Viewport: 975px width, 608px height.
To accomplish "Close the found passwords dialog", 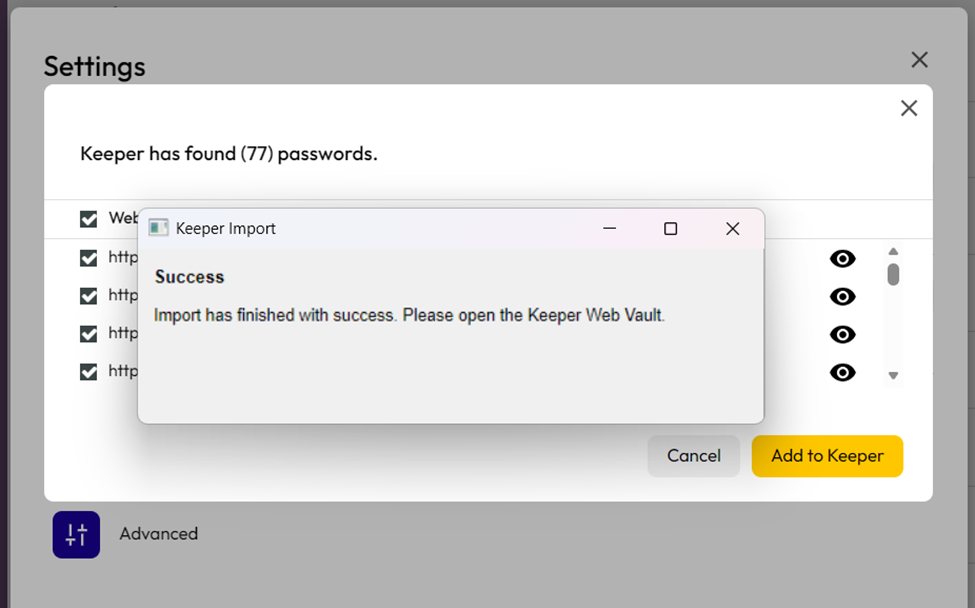I will [x=908, y=108].
